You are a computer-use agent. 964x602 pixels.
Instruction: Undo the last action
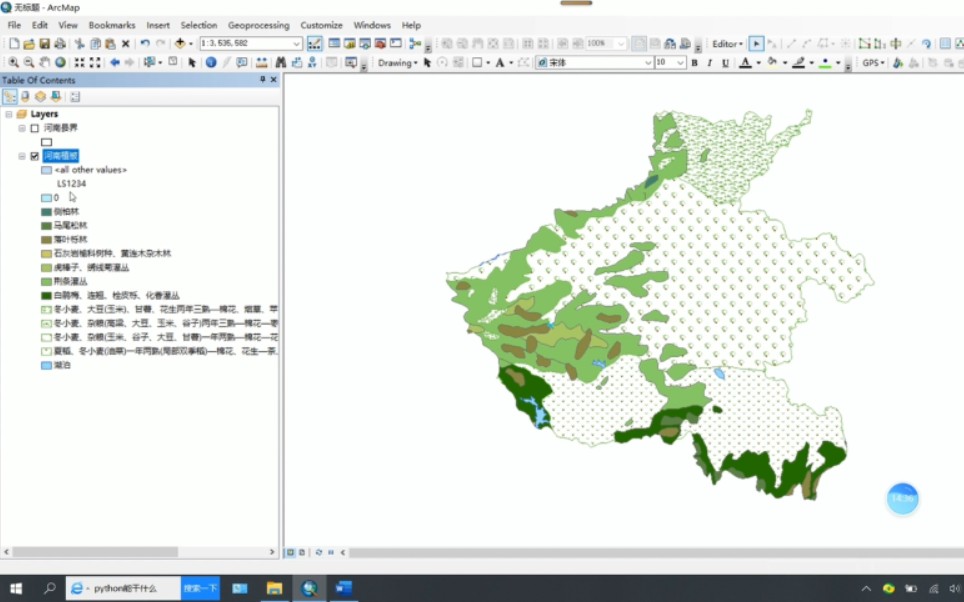(x=145, y=44)
